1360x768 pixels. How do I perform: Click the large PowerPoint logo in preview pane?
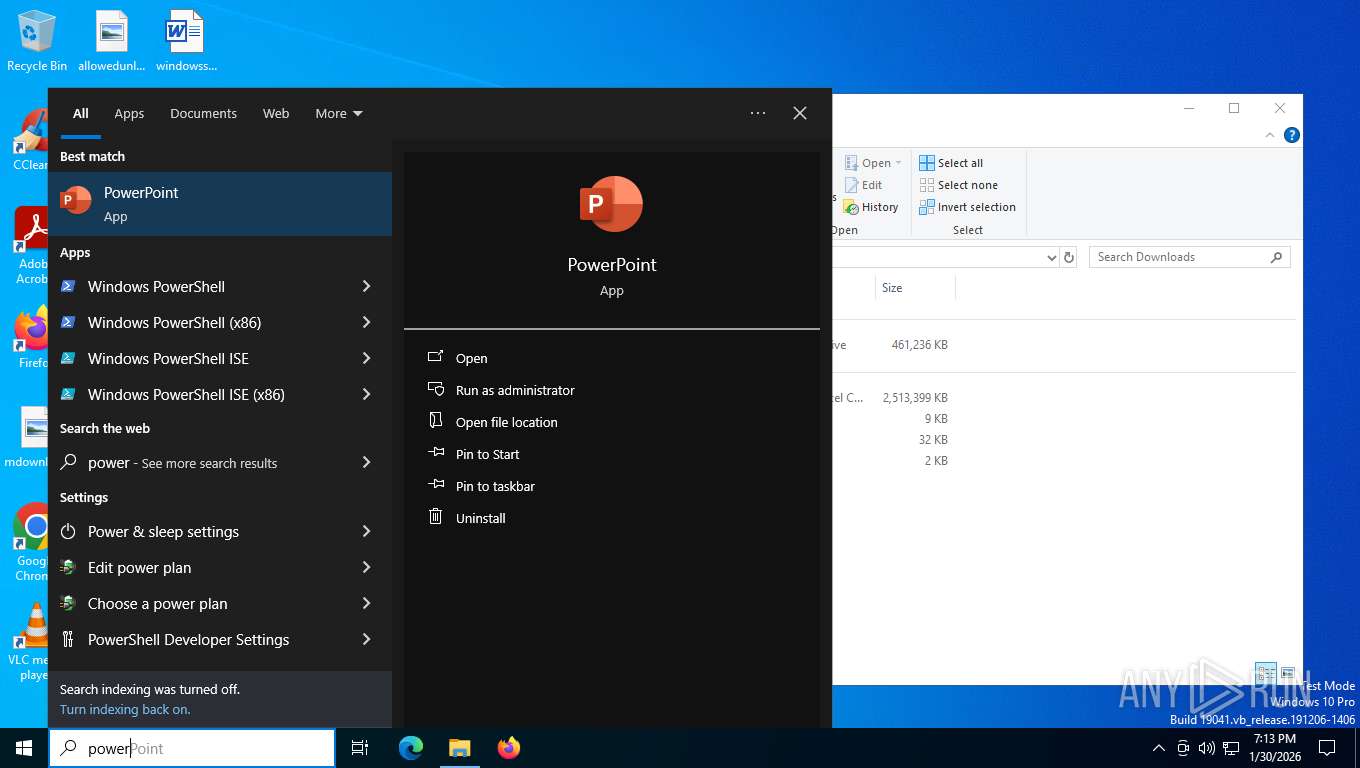pyautogui.click(x=611, y=204)
